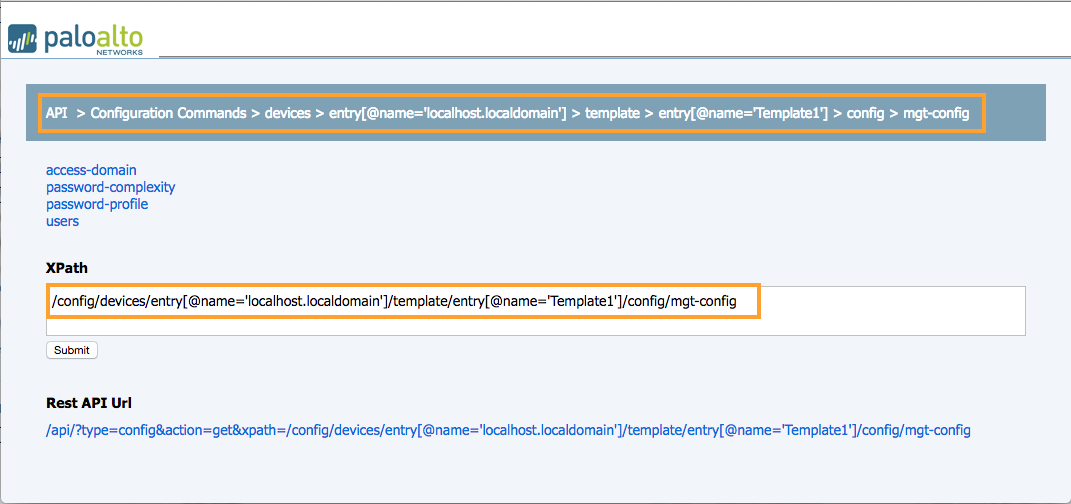Navigate to the devices breadcrumb item
Screen dimensions: 1071x504
pyautogui.click(x=286, y=113)
